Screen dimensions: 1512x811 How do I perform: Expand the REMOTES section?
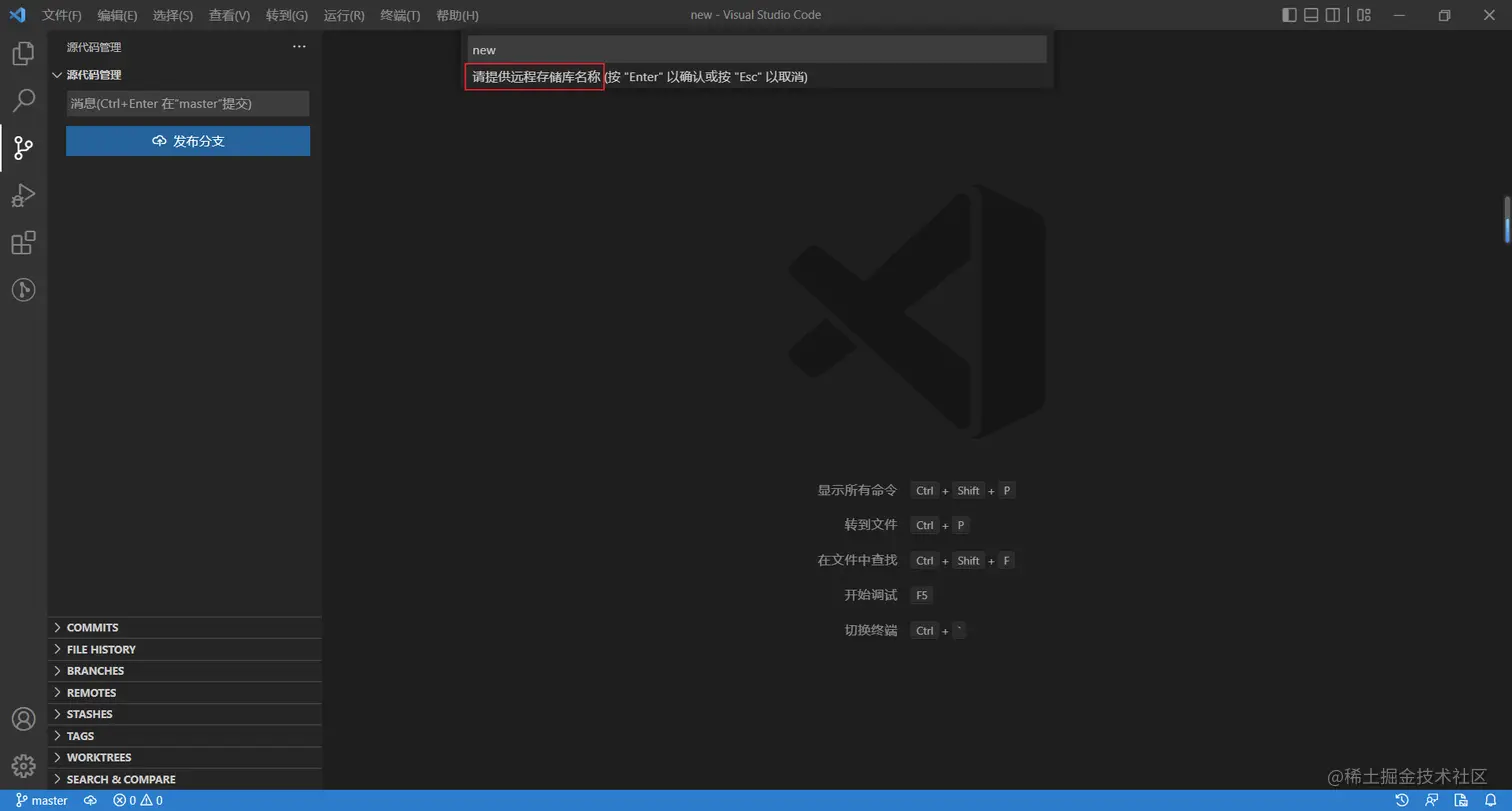click(x=185, y=692)
